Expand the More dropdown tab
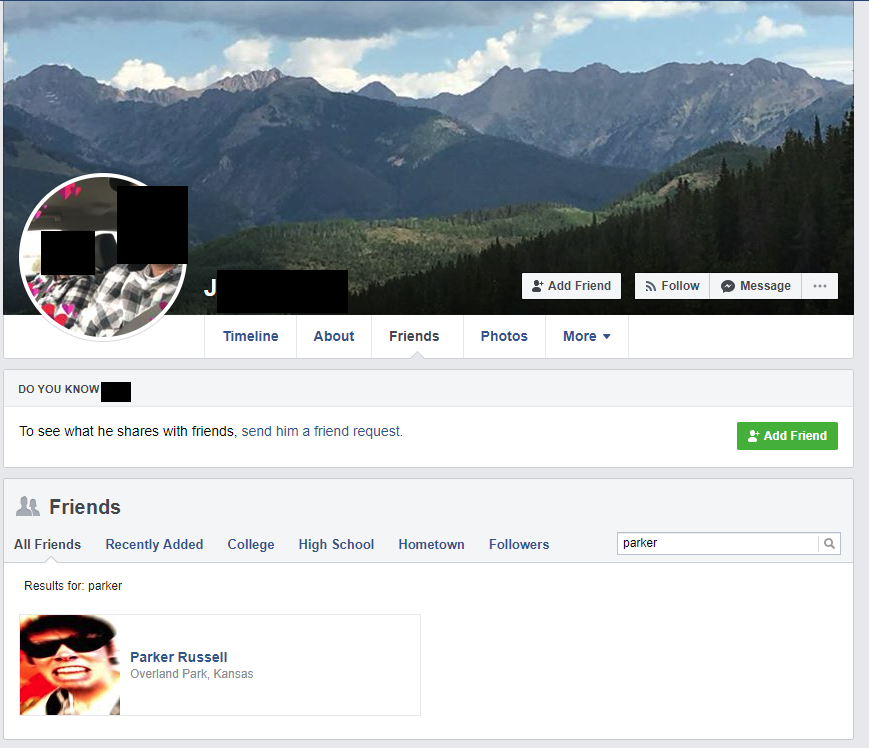Screen dimensions: 869x748 pyautogui.click(x=586, y=336)
